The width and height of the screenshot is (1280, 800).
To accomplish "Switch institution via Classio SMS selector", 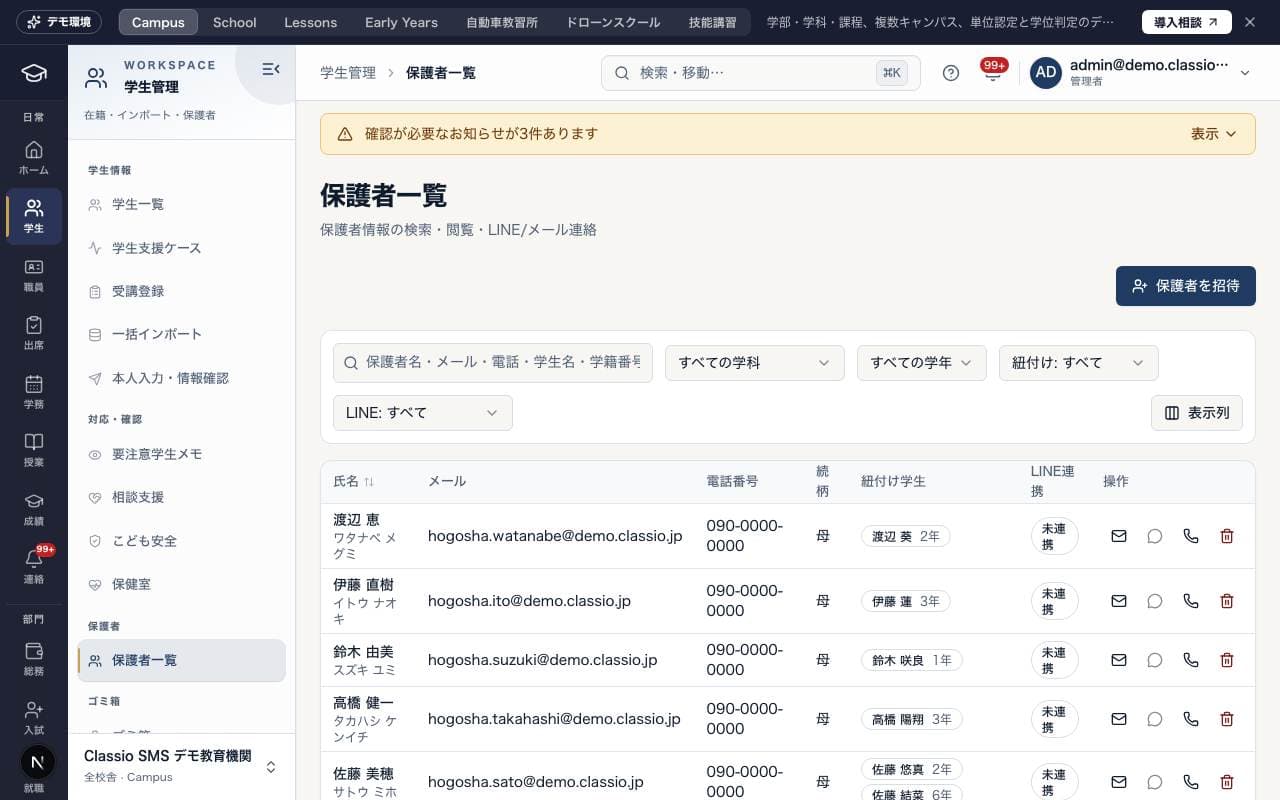I will (x=181, y=765).
